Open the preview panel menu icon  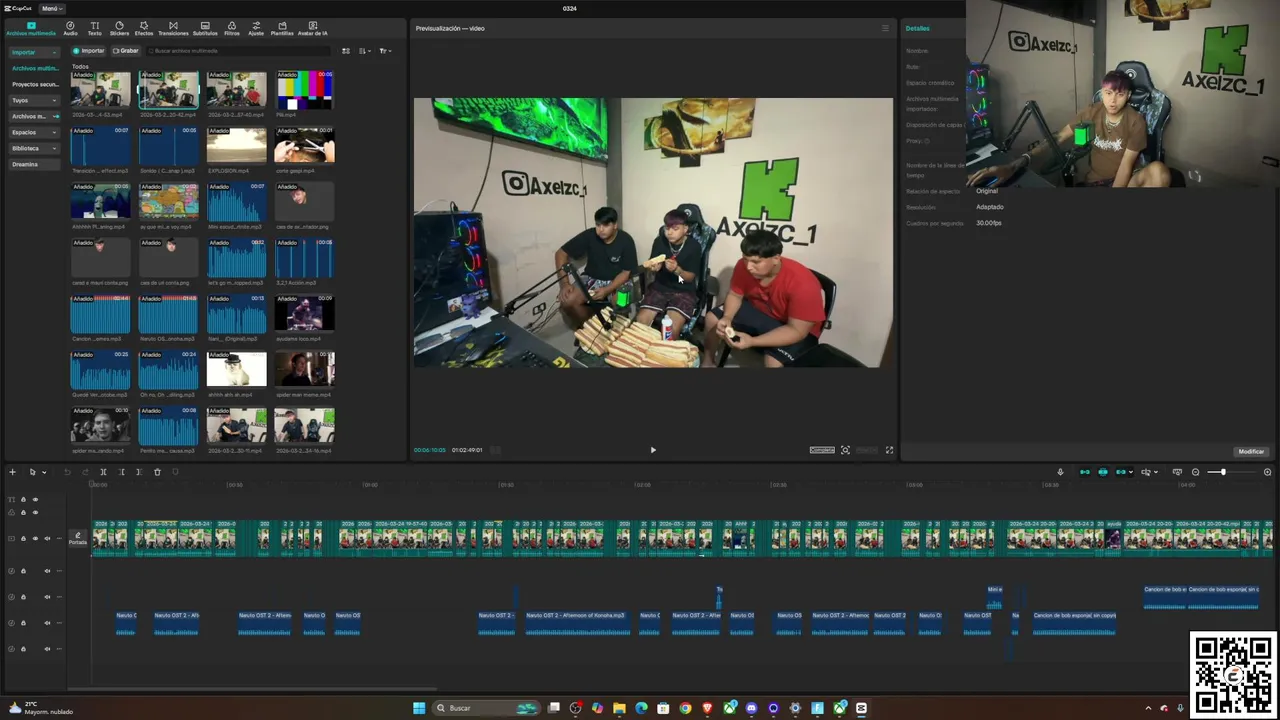point(885,28)
